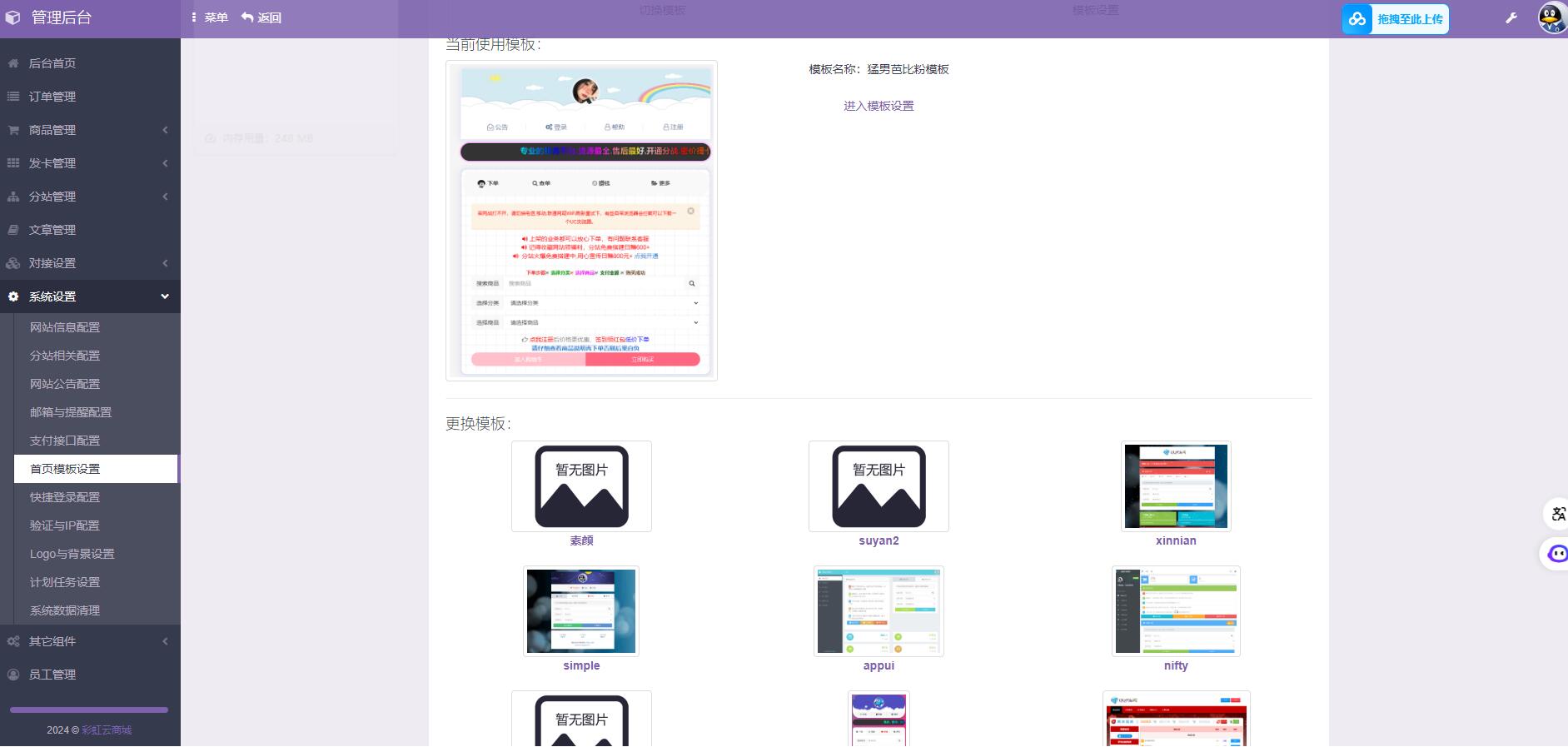
Task: Click the 订单管理 list icon
Action: click(13, 97)
